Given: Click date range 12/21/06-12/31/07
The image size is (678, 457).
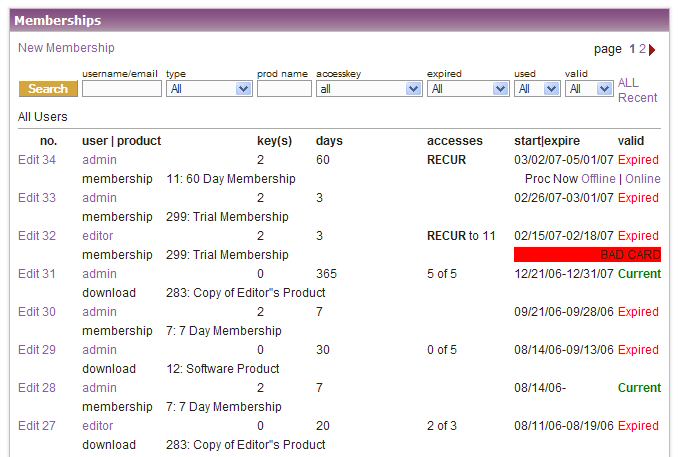Looking at the screenshot, I should pyautogui.click(x=564, y=274).
